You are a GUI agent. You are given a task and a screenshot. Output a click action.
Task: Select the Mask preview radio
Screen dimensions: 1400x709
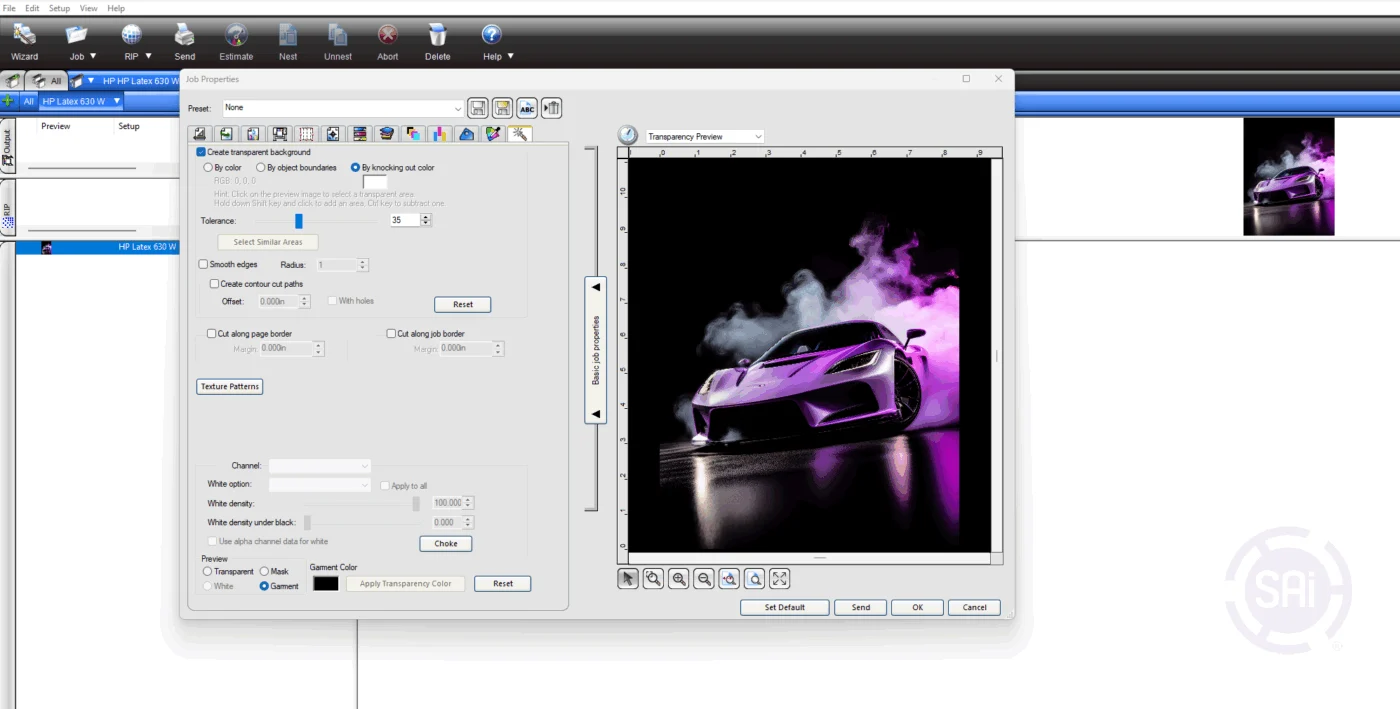264,572
